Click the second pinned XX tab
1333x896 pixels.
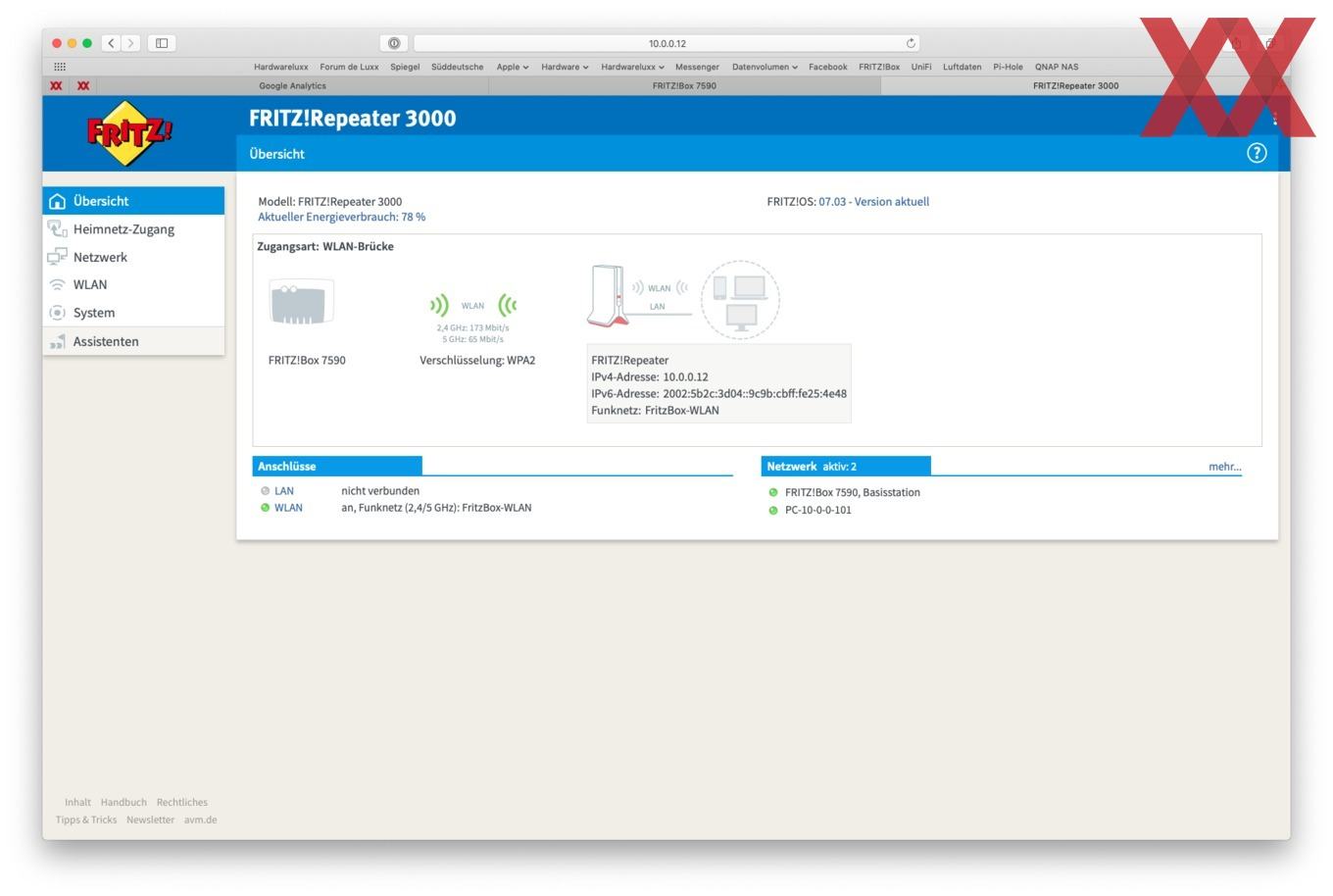click(83, 85)
